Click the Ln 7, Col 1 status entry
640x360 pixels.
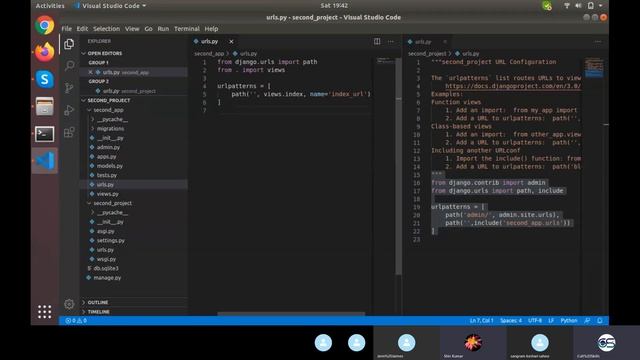tap(481, 320)
